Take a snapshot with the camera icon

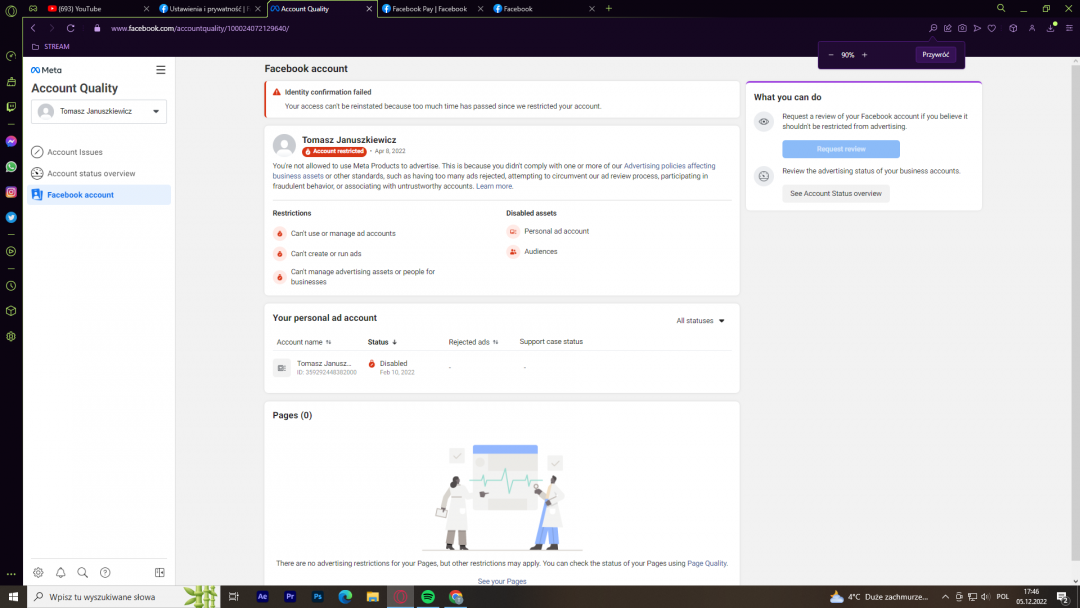962,28
